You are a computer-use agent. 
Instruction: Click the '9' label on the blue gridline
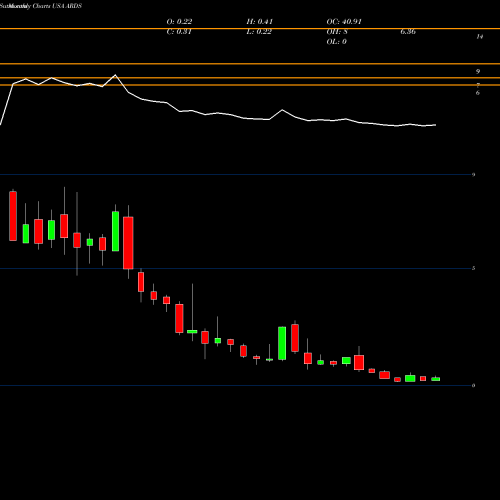pyautogui.click(x=473, y=175)
